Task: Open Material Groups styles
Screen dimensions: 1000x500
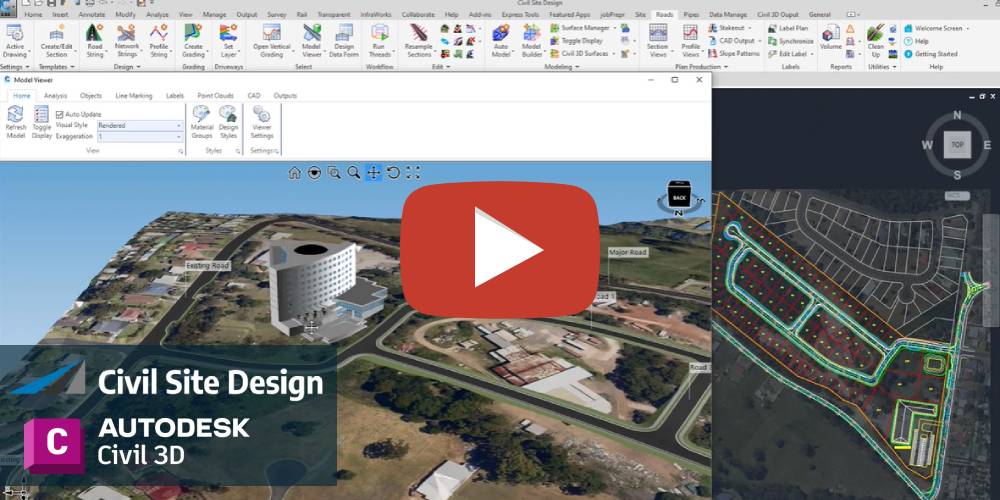Action: click(202, 122)
